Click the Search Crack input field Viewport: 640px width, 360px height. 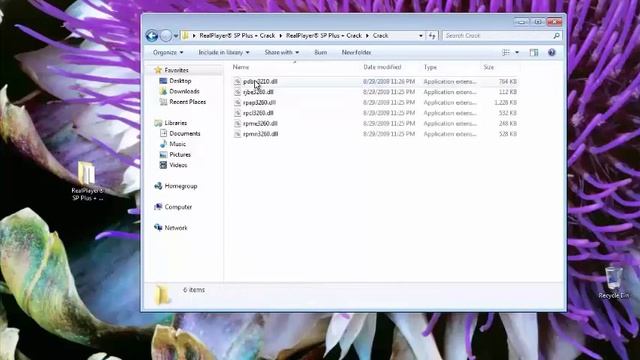click(498, 36)
